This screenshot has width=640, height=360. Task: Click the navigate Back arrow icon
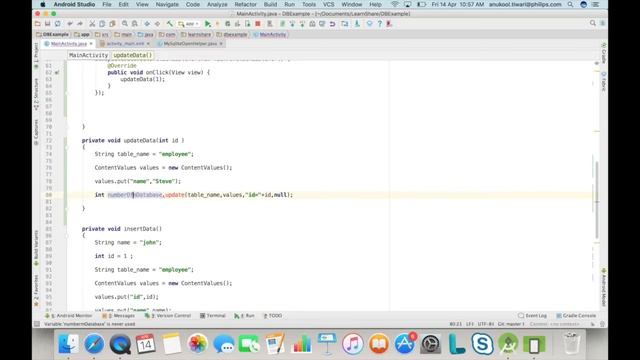pos(147,24)
